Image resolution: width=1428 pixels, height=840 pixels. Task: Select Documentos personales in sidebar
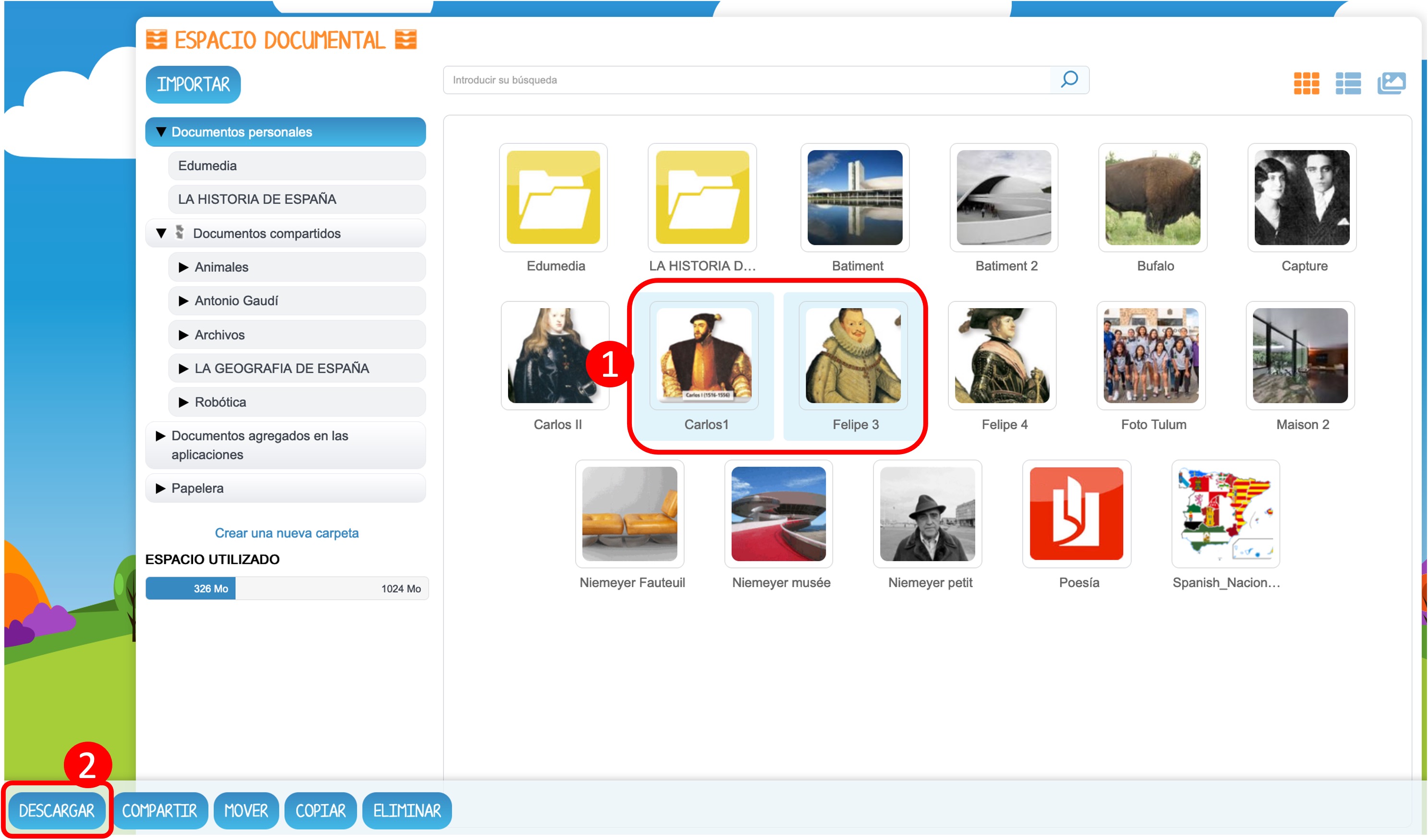(286, 132)
